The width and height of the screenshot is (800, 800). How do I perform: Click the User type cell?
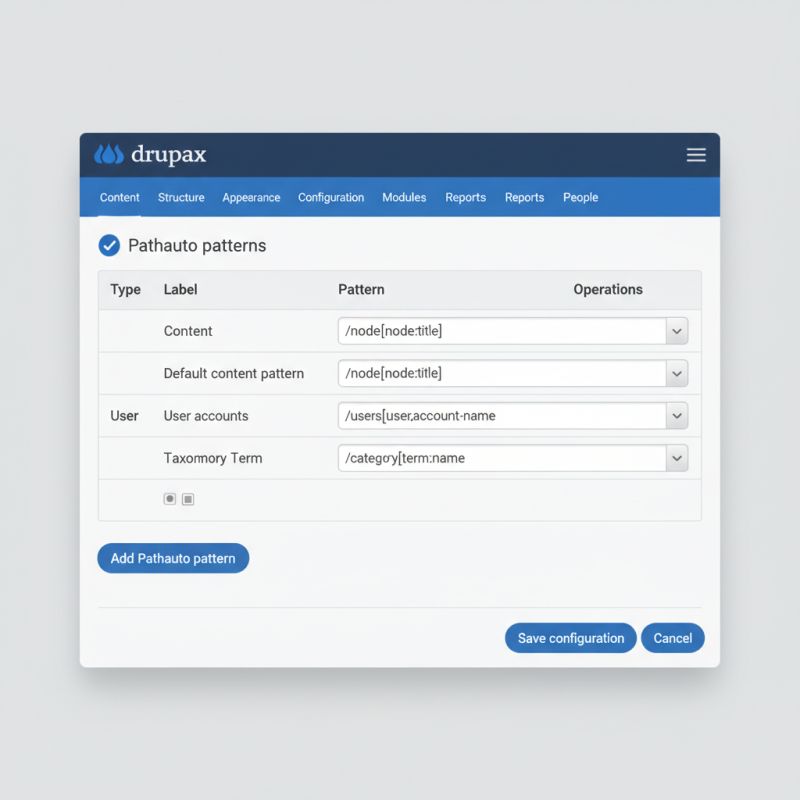pyautogui.click(x=124, y=416)
